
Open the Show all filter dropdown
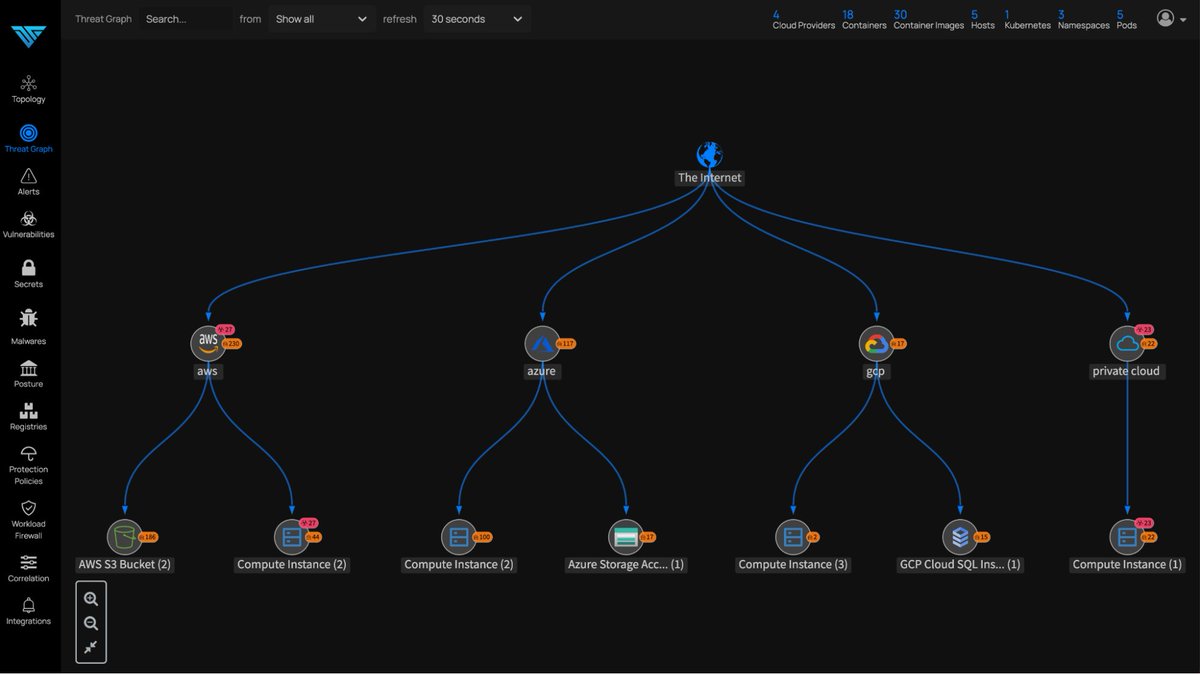pos(320,18)
